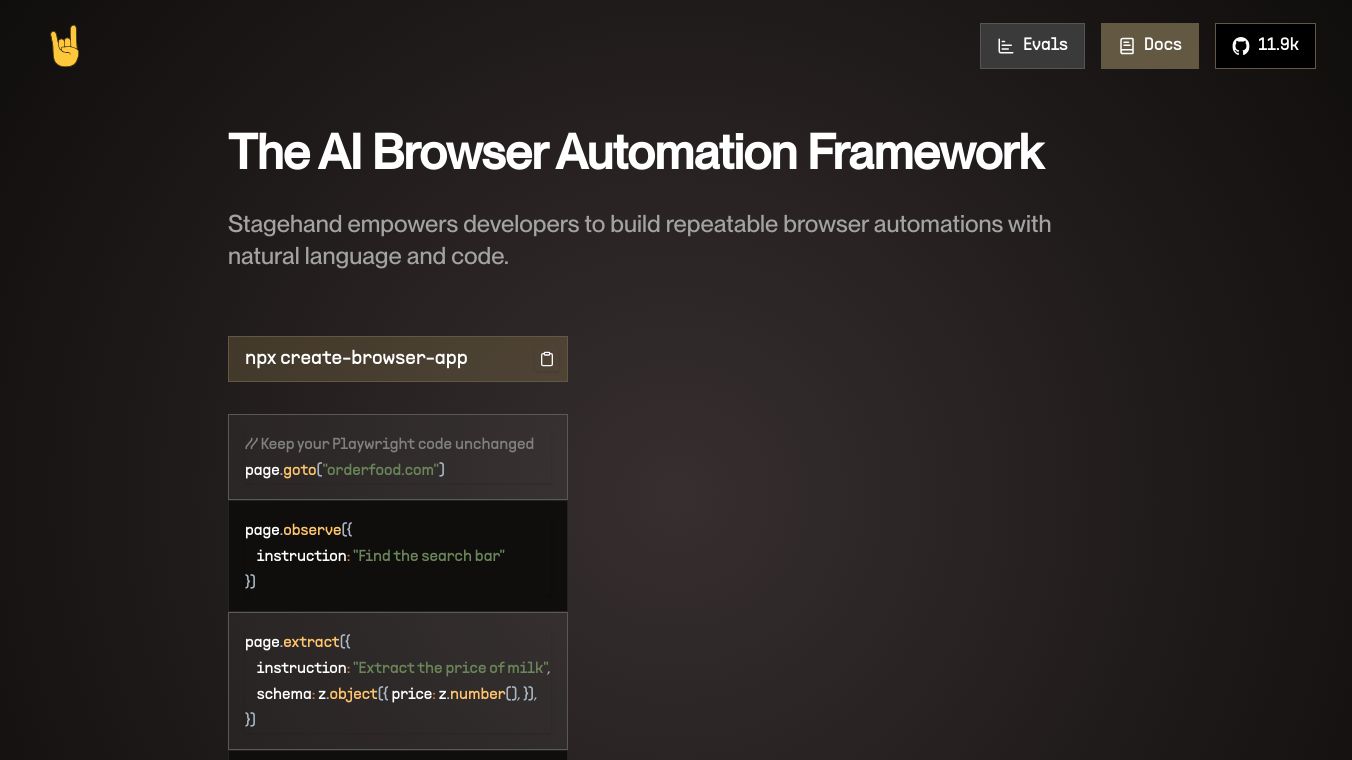Image resolution: width=1352 pixels, height=760 pixels.
Task: Click the 11.9k GitHub star count
Action: click(1278, 45)
